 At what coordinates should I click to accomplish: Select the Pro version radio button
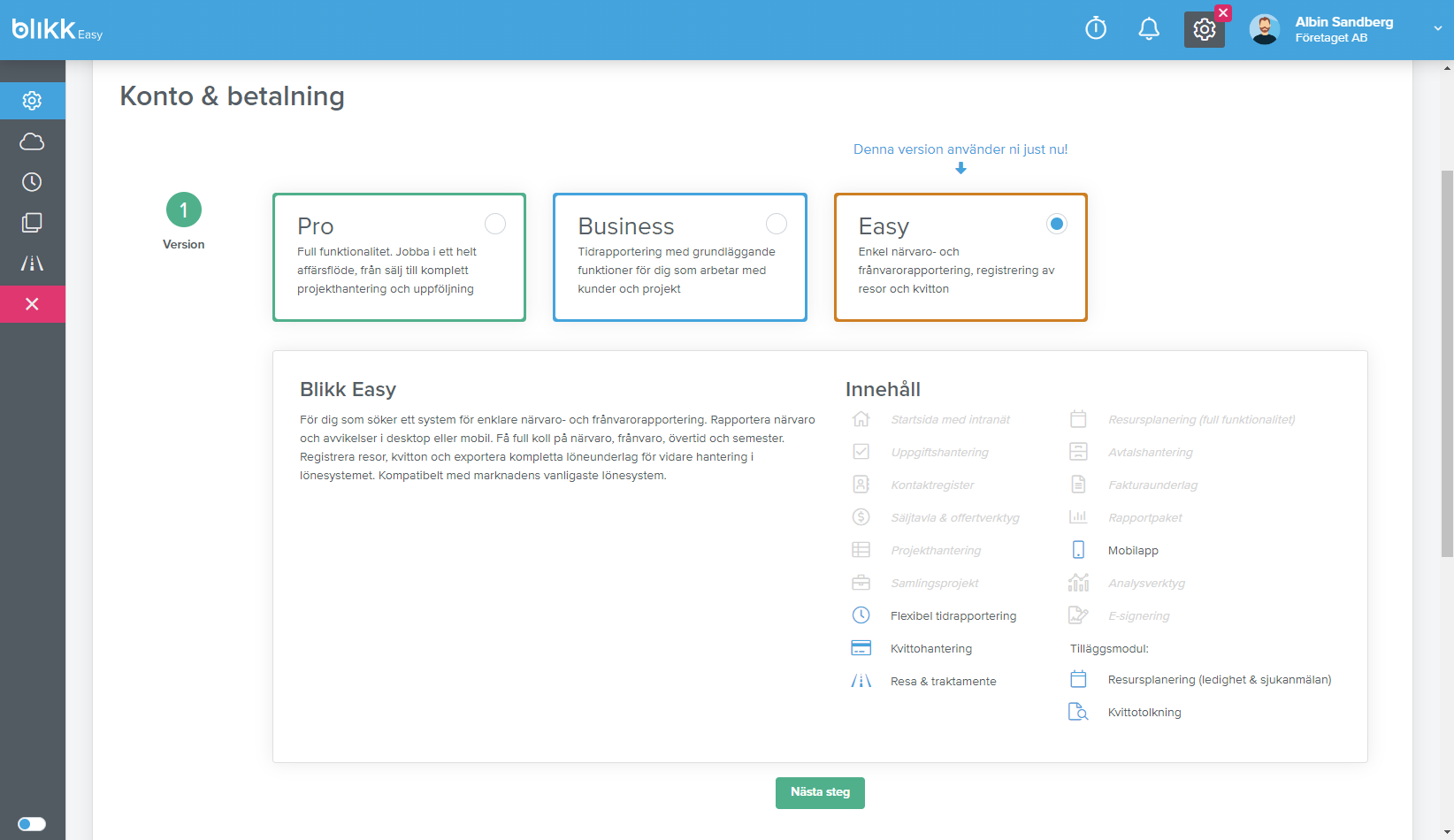(x=495, y=224)
